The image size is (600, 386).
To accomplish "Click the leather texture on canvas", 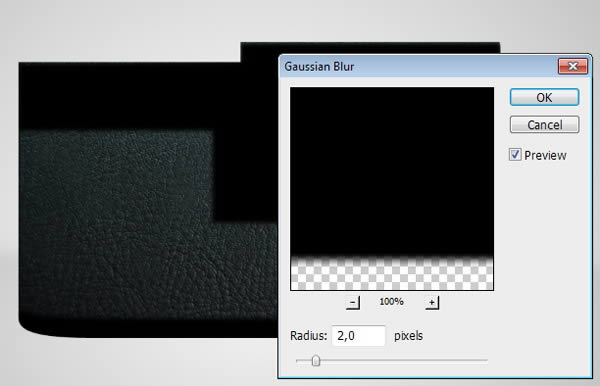I will pos(115,222).
